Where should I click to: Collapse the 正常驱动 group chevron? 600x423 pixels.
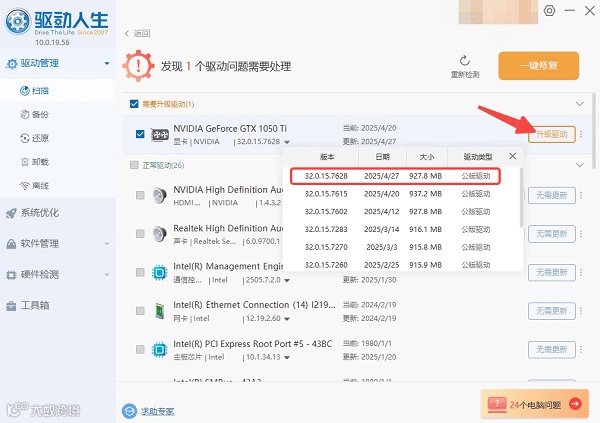[580, 165]
